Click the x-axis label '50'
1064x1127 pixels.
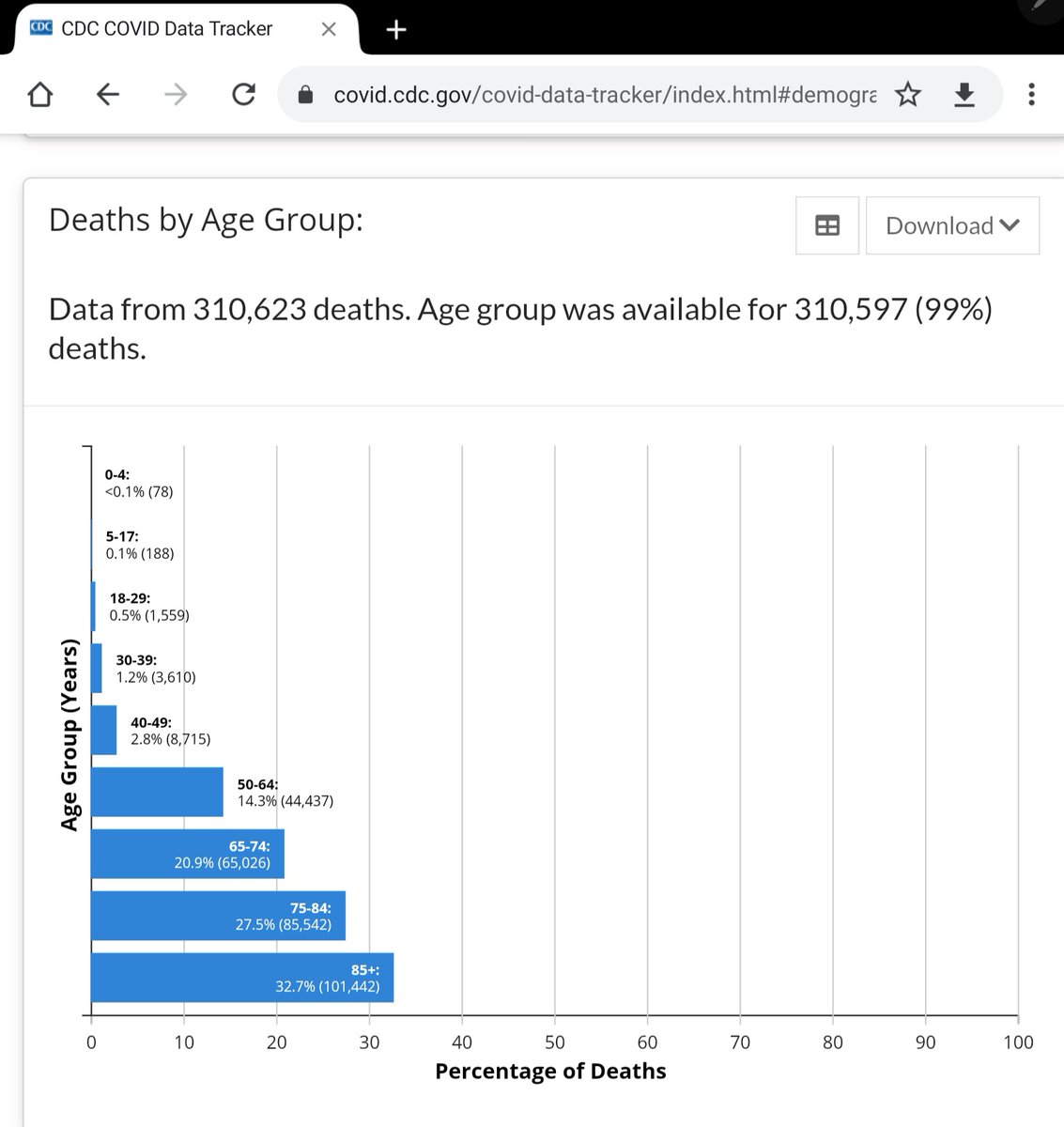[555, 1042]
